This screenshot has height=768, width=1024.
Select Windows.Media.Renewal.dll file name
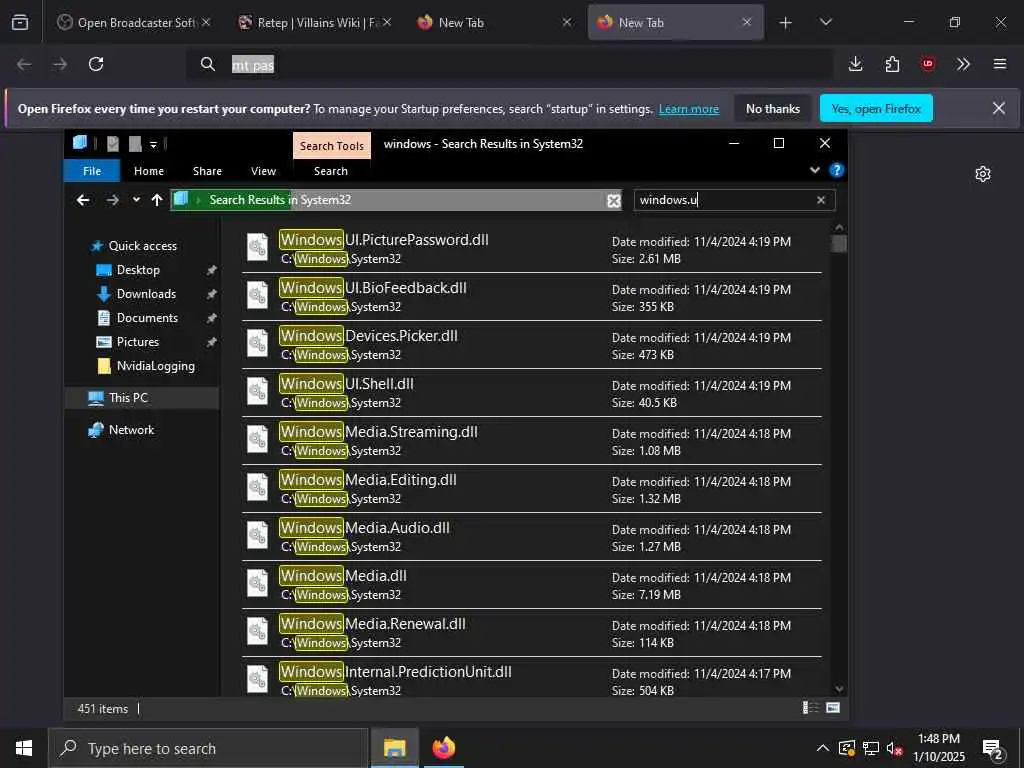point(372,623)
